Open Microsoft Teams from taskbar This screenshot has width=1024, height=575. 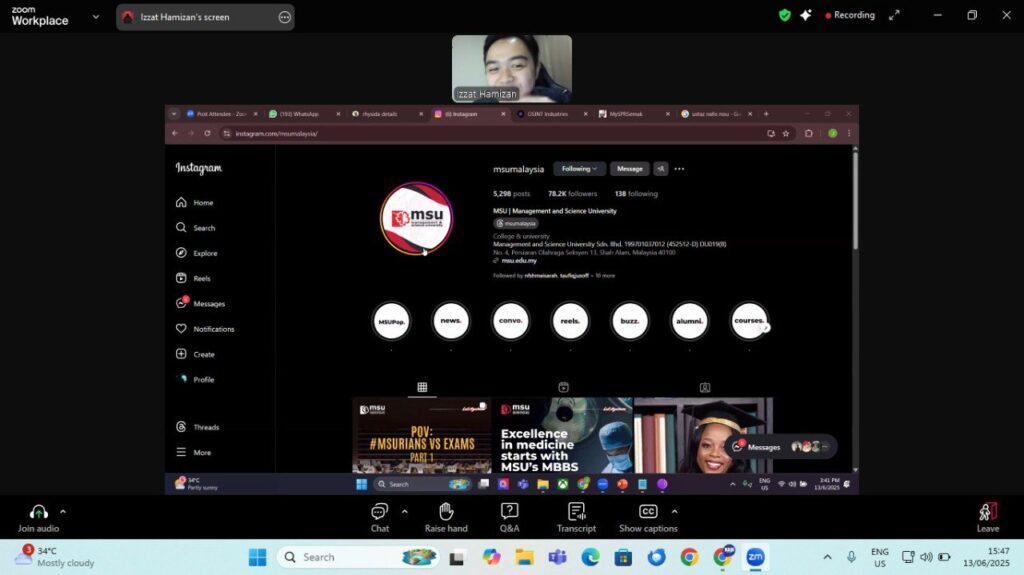[557, 557]
